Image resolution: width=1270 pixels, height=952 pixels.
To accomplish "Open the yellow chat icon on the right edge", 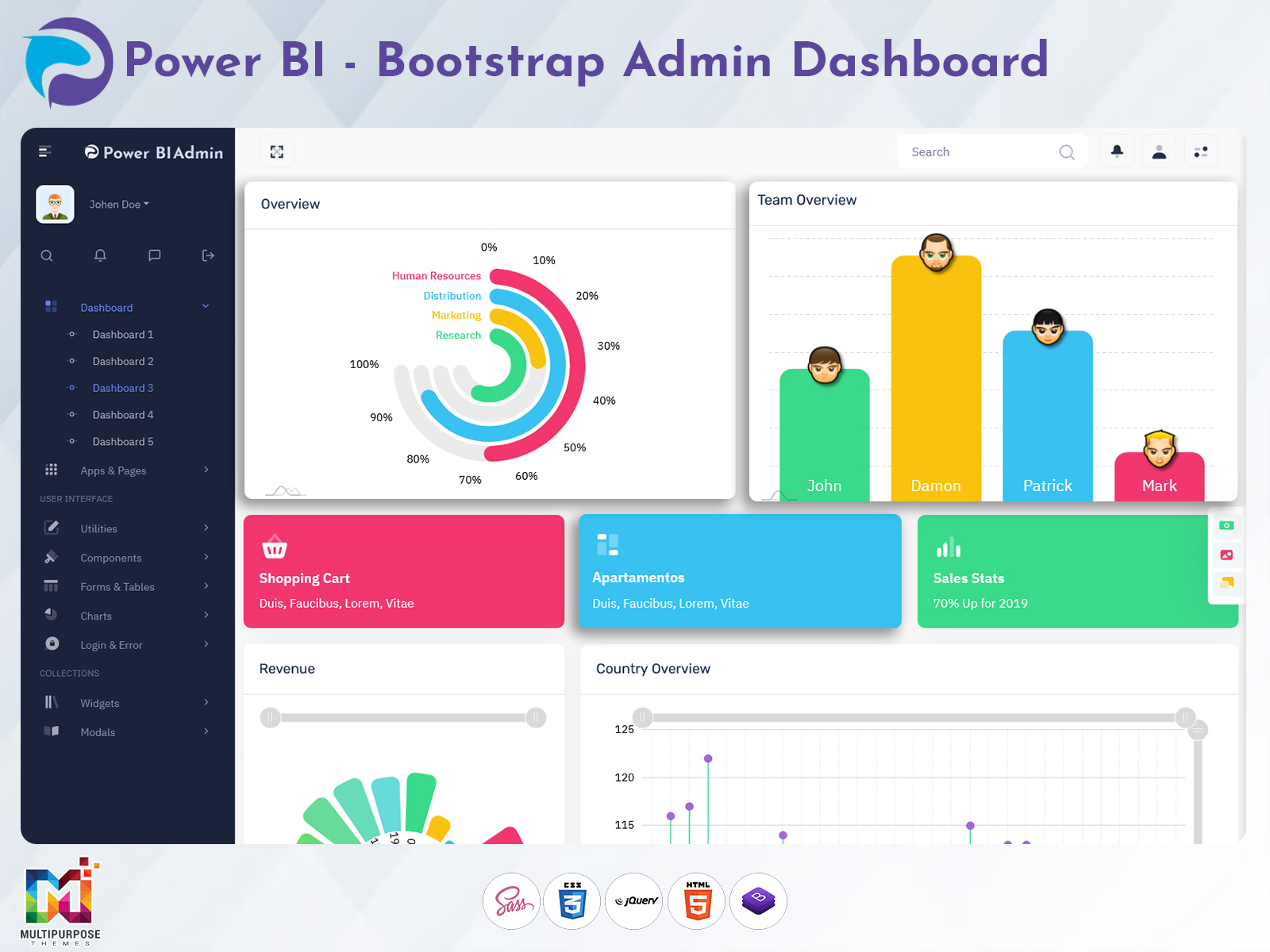I will point(1227,583).
